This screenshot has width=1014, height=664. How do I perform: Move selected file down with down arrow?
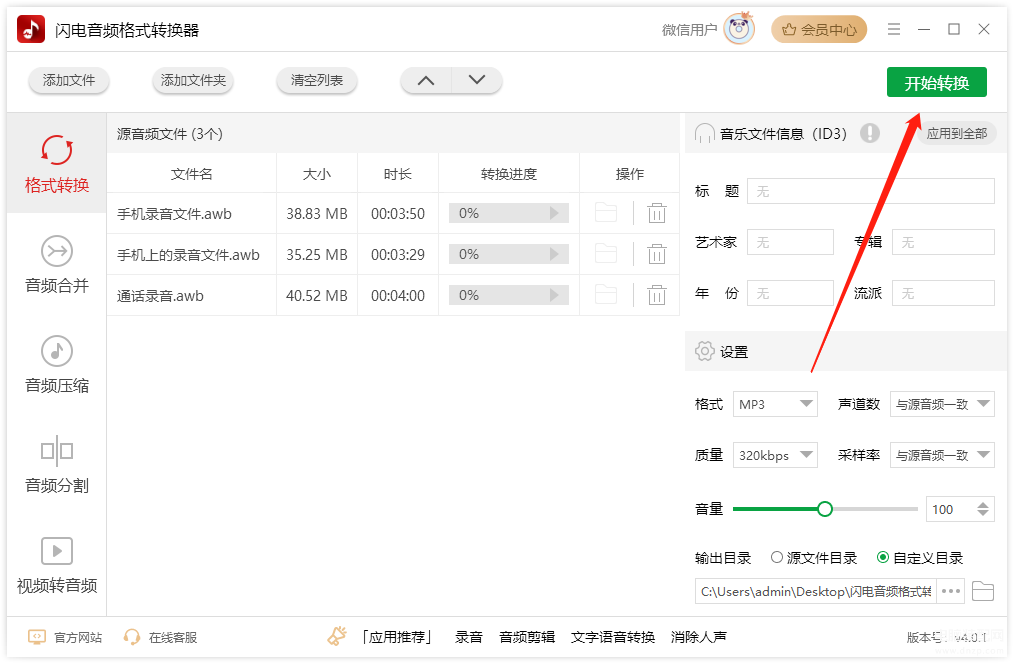(477, 80)
